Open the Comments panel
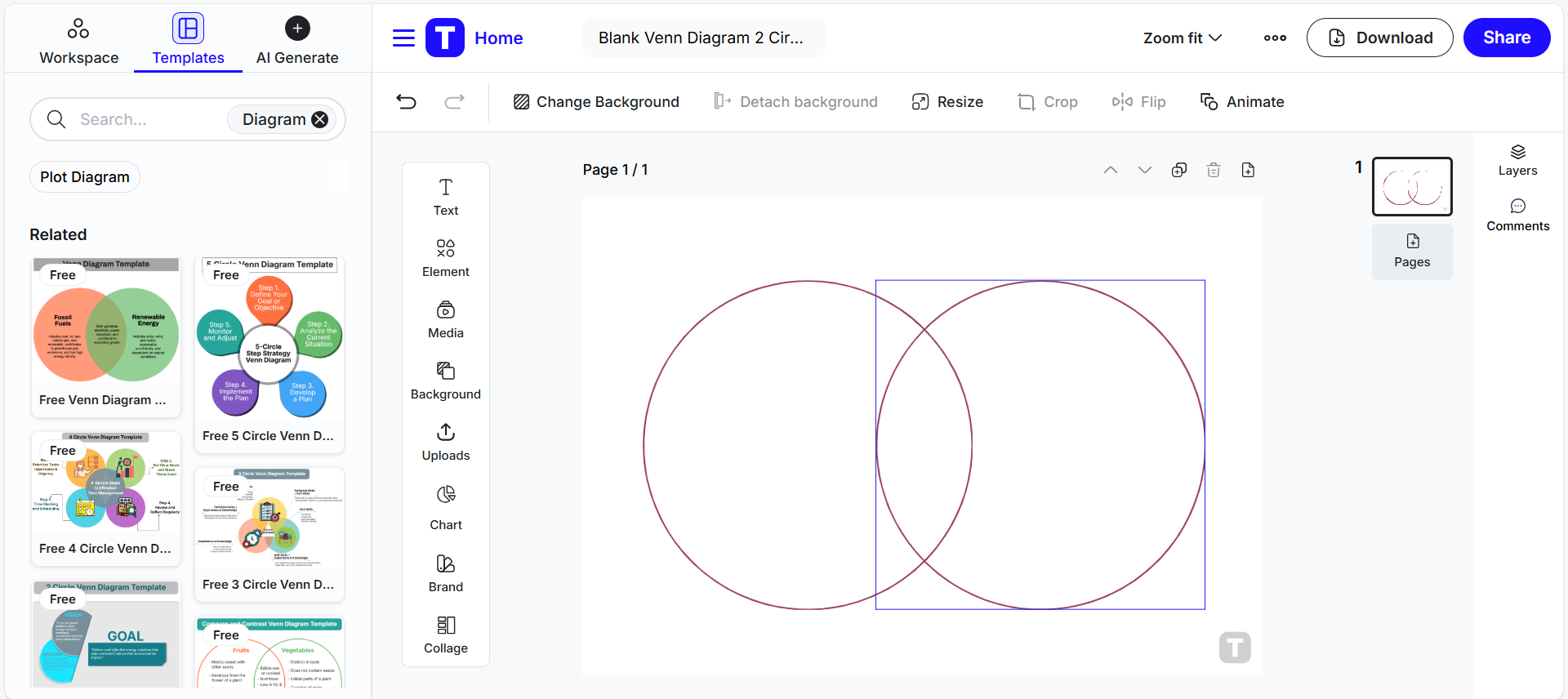This screenshot has width=1568, height=699. point(1517,216)
